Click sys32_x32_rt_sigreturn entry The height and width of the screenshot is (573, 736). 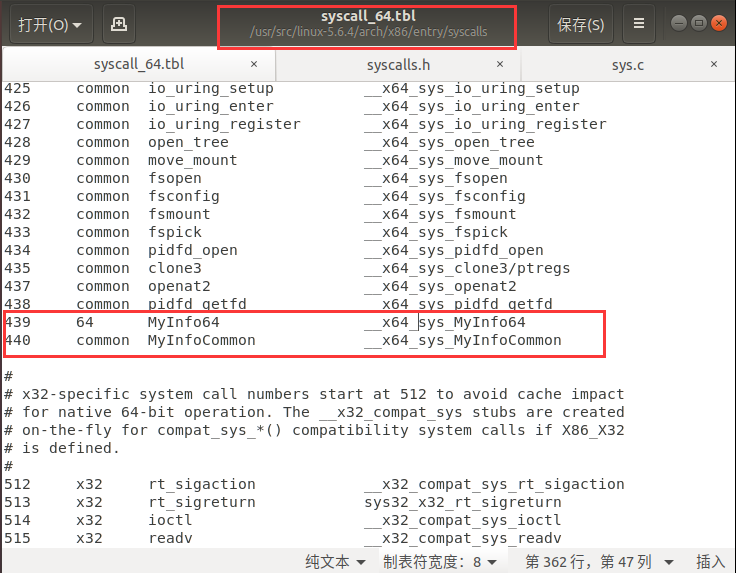tap(463, 502)
